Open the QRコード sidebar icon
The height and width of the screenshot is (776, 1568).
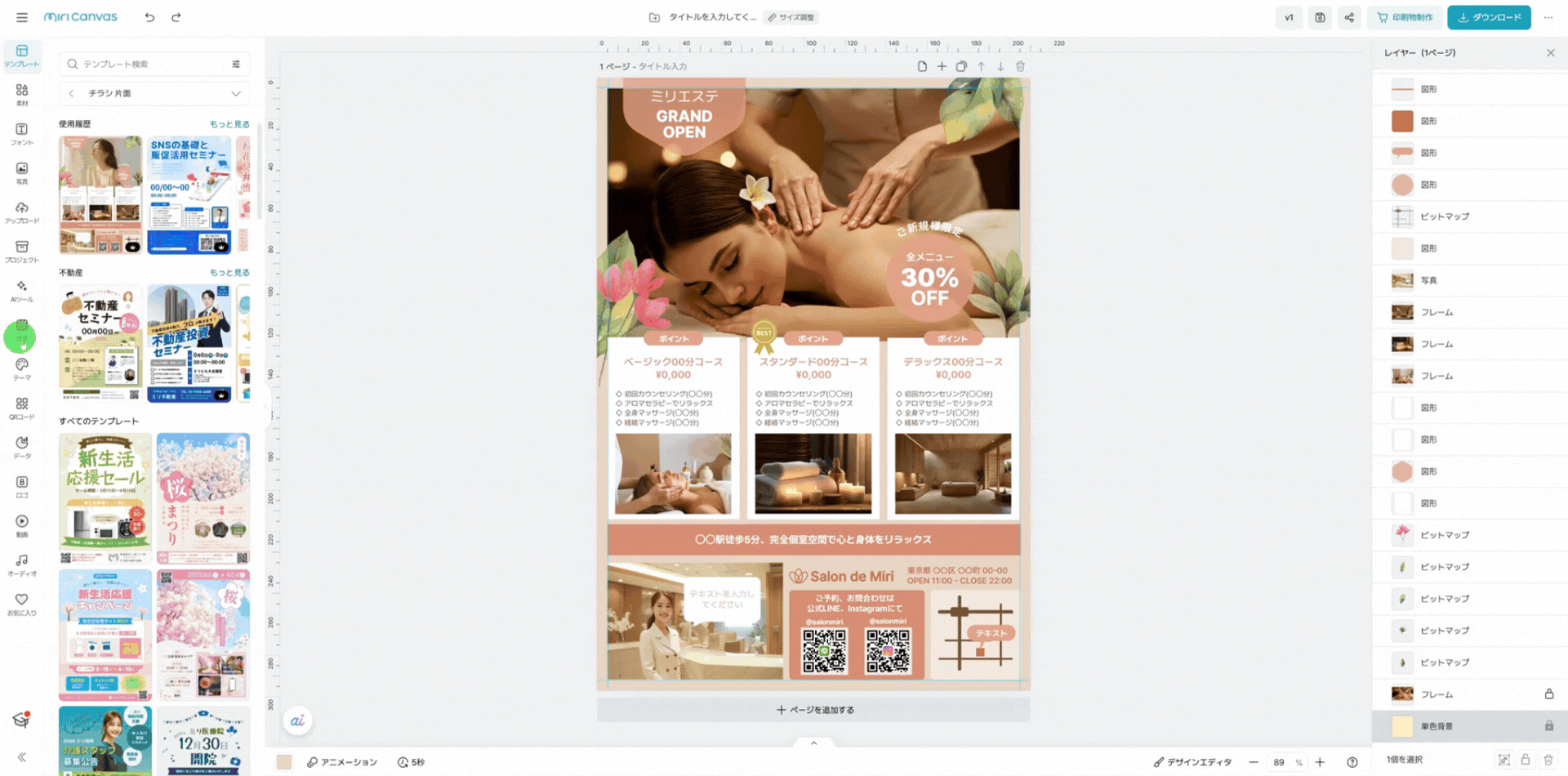coord(22,408)
